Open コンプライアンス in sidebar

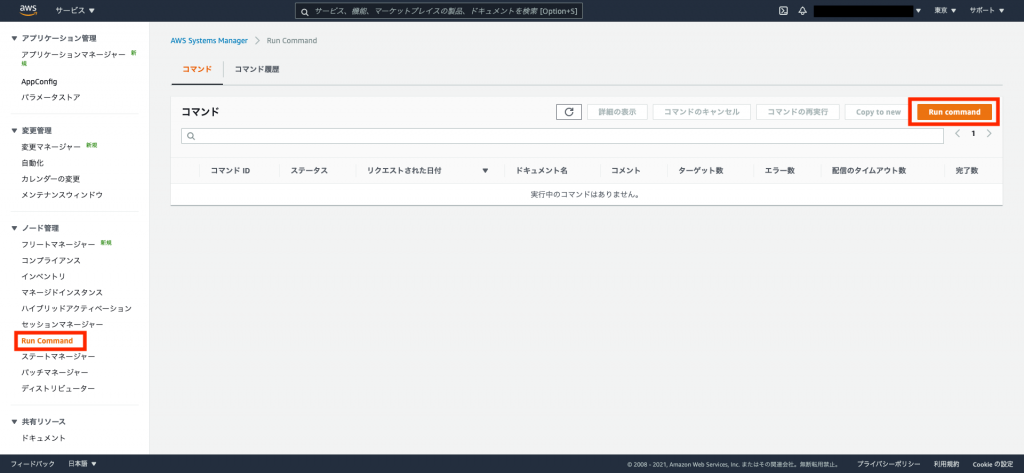[51, 260]
